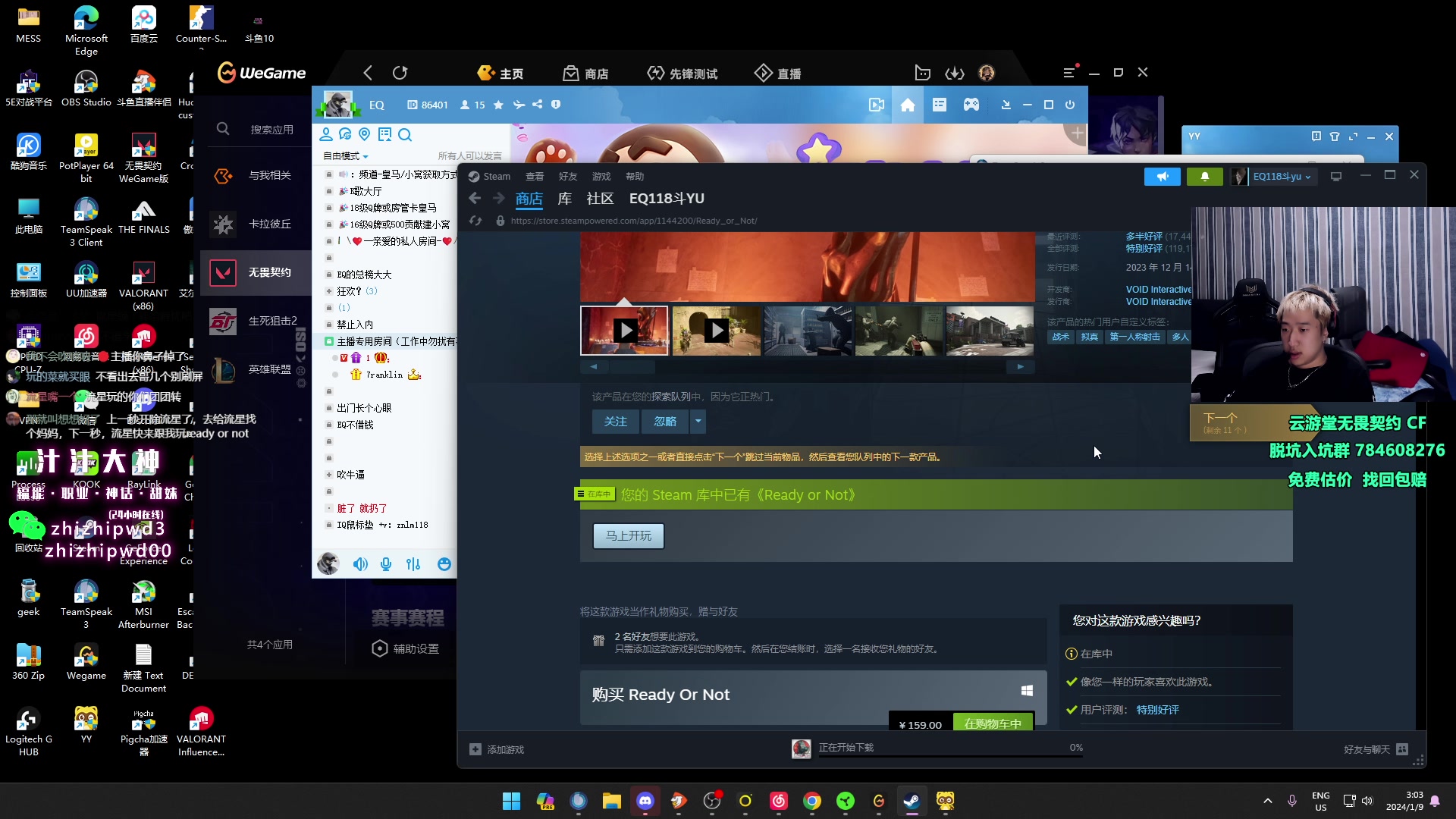Switch to Steam 库 tab
The image size is (1456, 819).
click(x=565, y=199)
